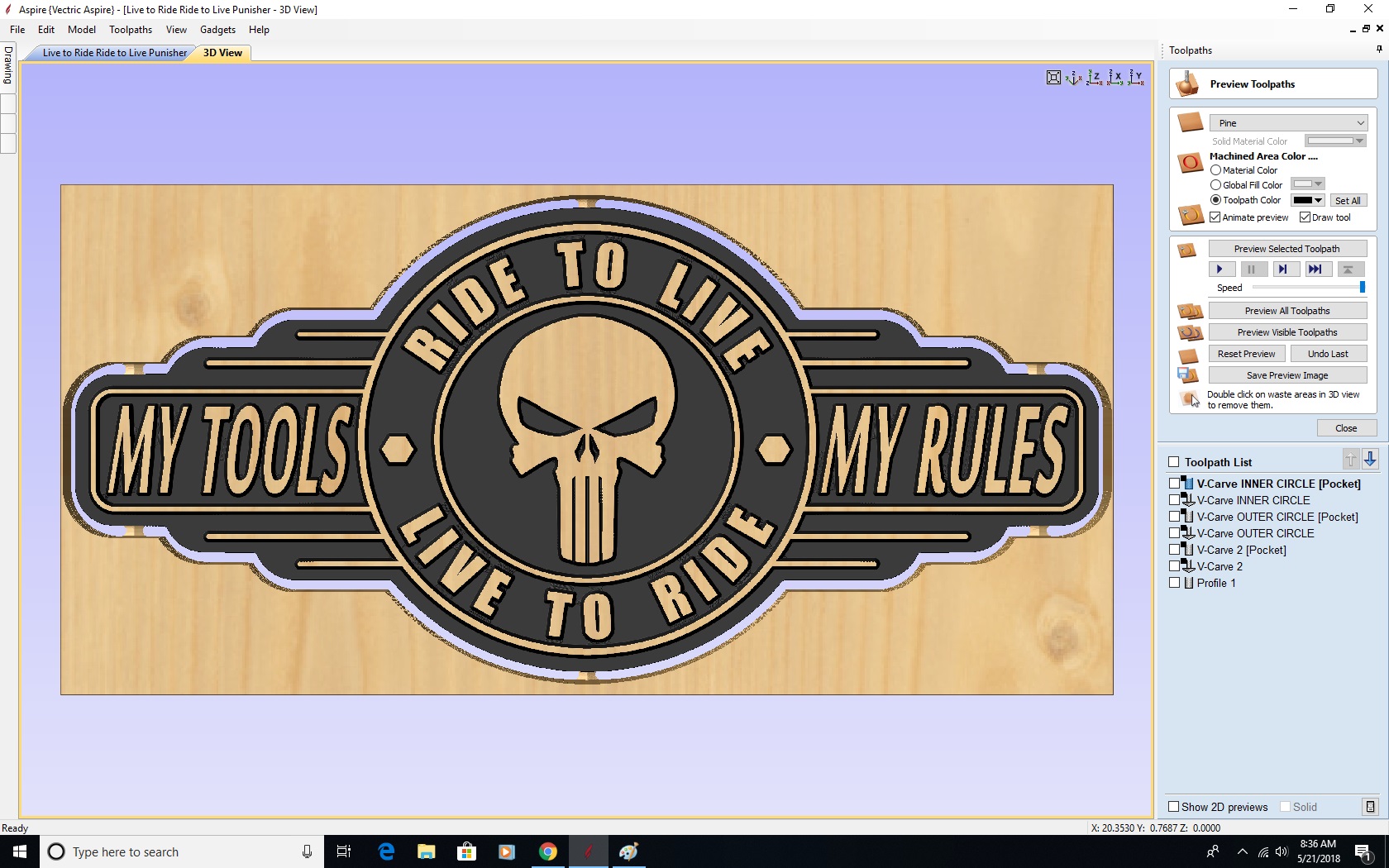
Task: Click Save Preview Image button
Action: [1287, 375]
